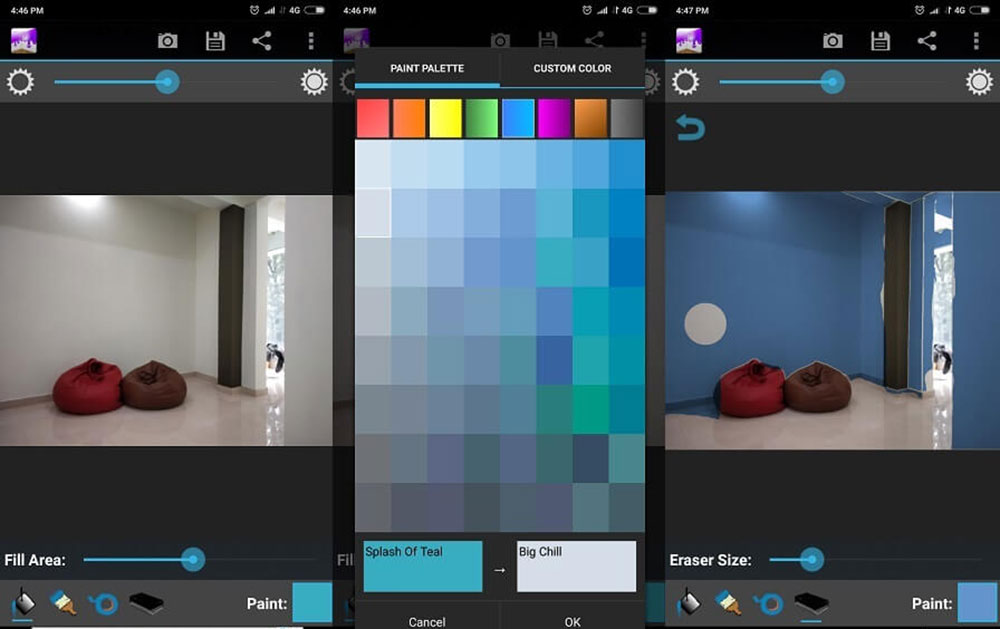Viewport: 1000px width, 629px height.
Task: Click the bright sun icon on the Eraser Size screen
Action: (979, 82)
